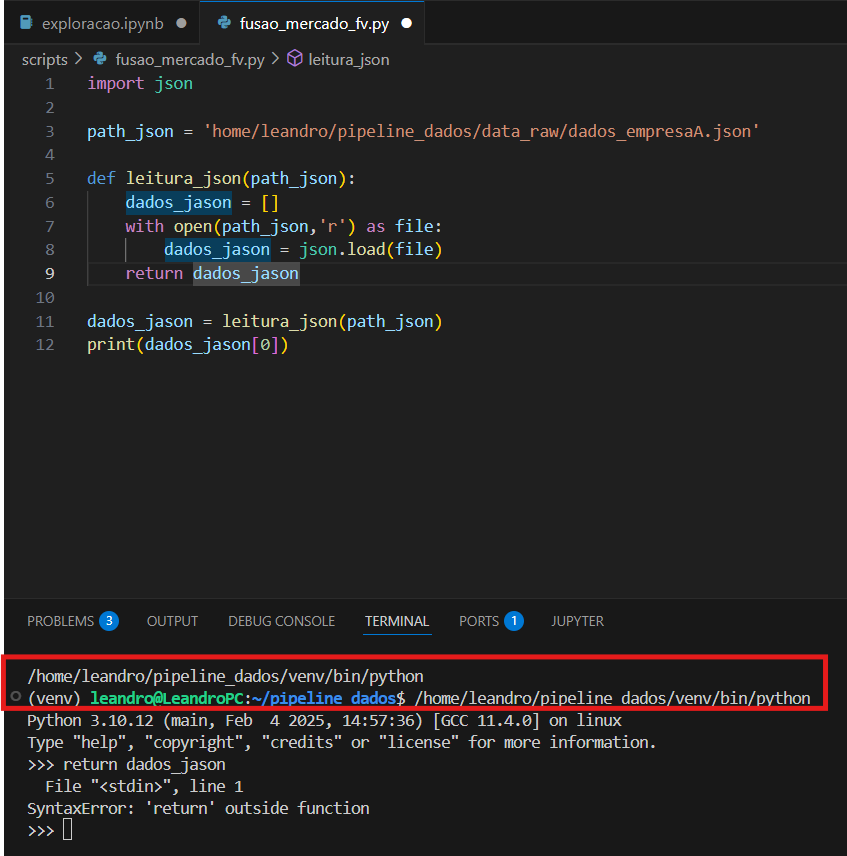Click '/home/leandro/pipeline_dados/venv/bin/python' first terminal line
The width and height of the screenshot is (847, 856).
pos(225,676)
